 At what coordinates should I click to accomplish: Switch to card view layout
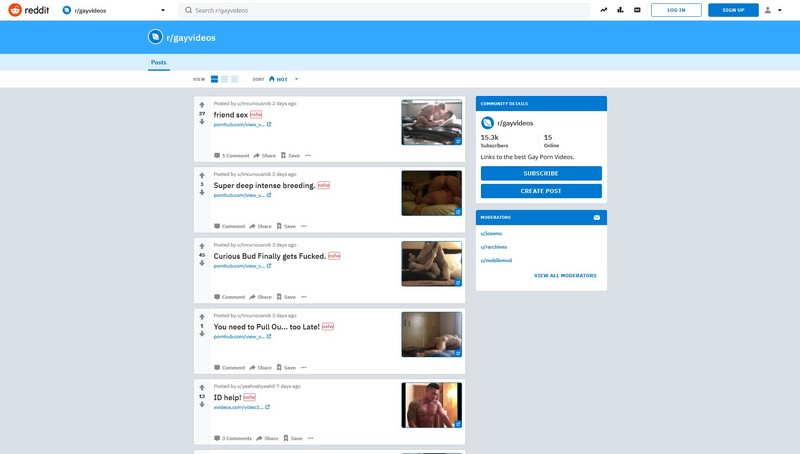click(x=214, y=78)
